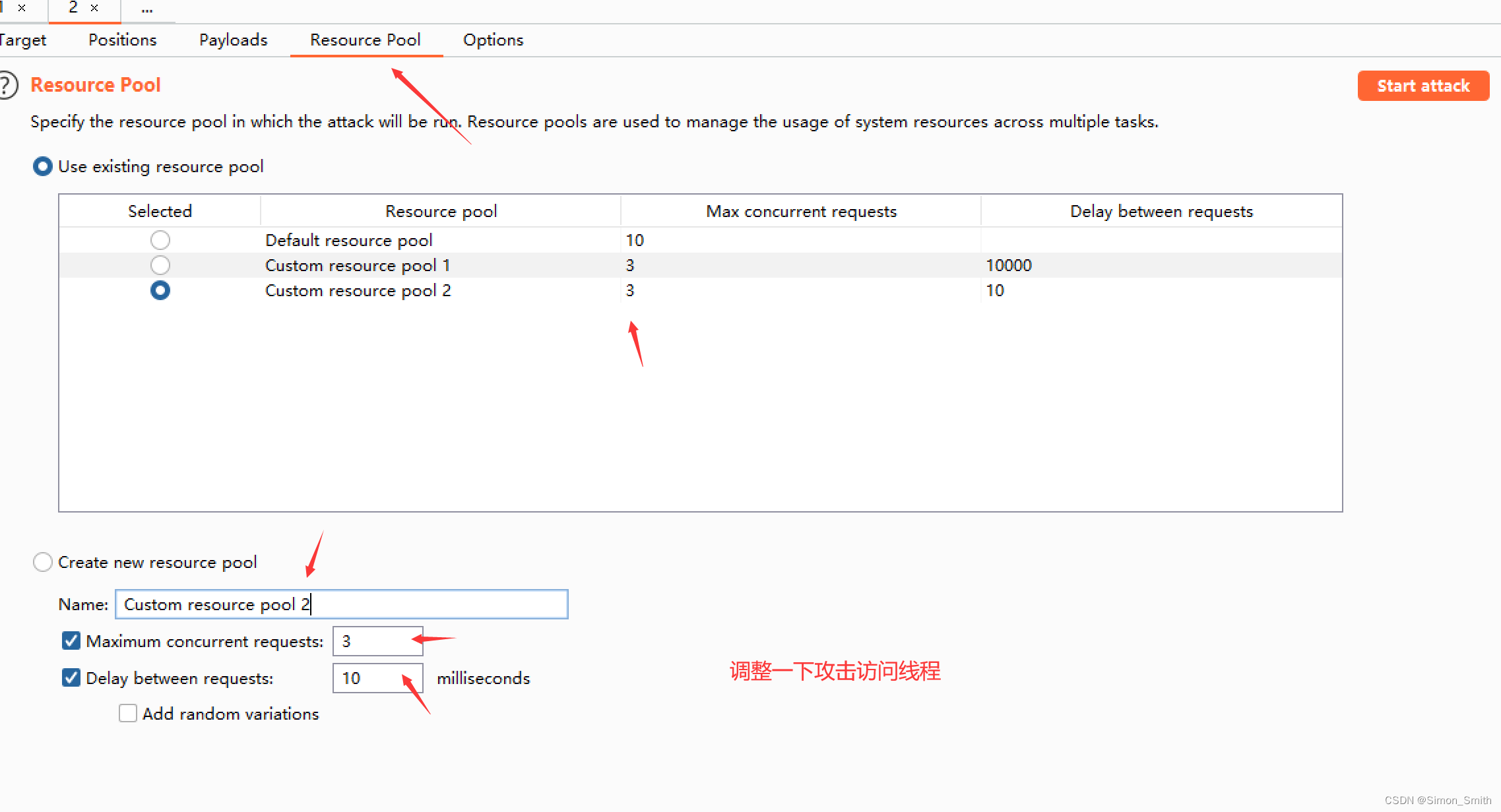
Task: Select the Resource Pool tab
Action: pyautogui.click(x=365, y=40)
